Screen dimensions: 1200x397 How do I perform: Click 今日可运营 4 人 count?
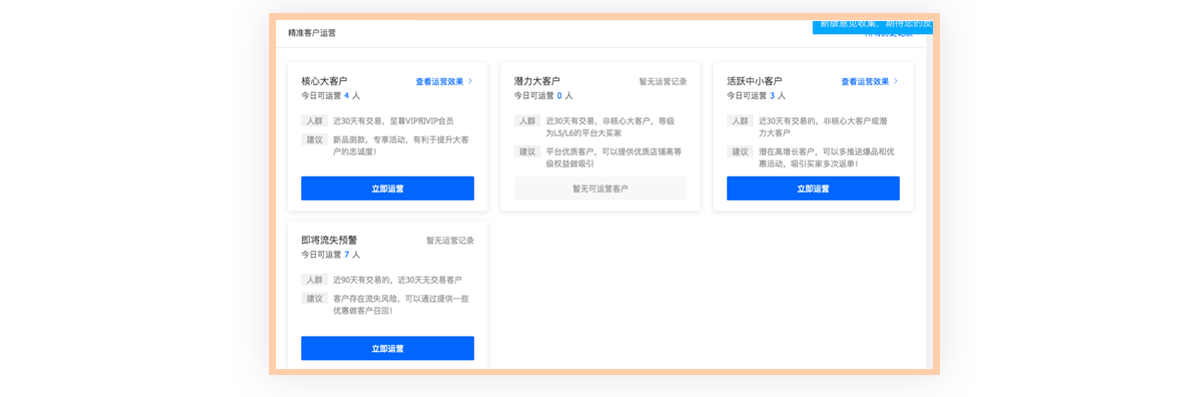tap(331, 96)
